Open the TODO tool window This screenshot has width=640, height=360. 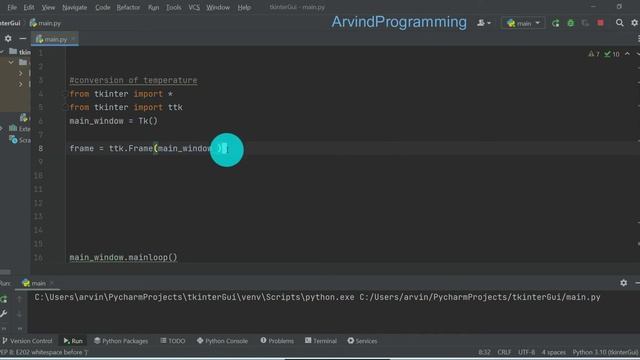pos(173,341)
